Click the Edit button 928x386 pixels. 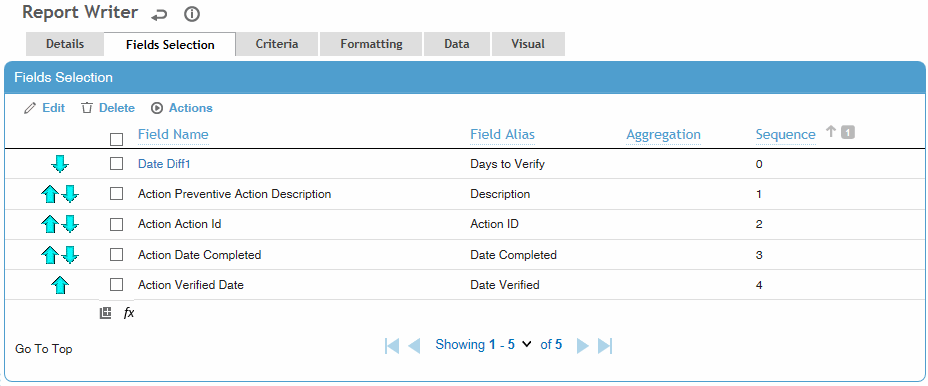pos(44,108)
